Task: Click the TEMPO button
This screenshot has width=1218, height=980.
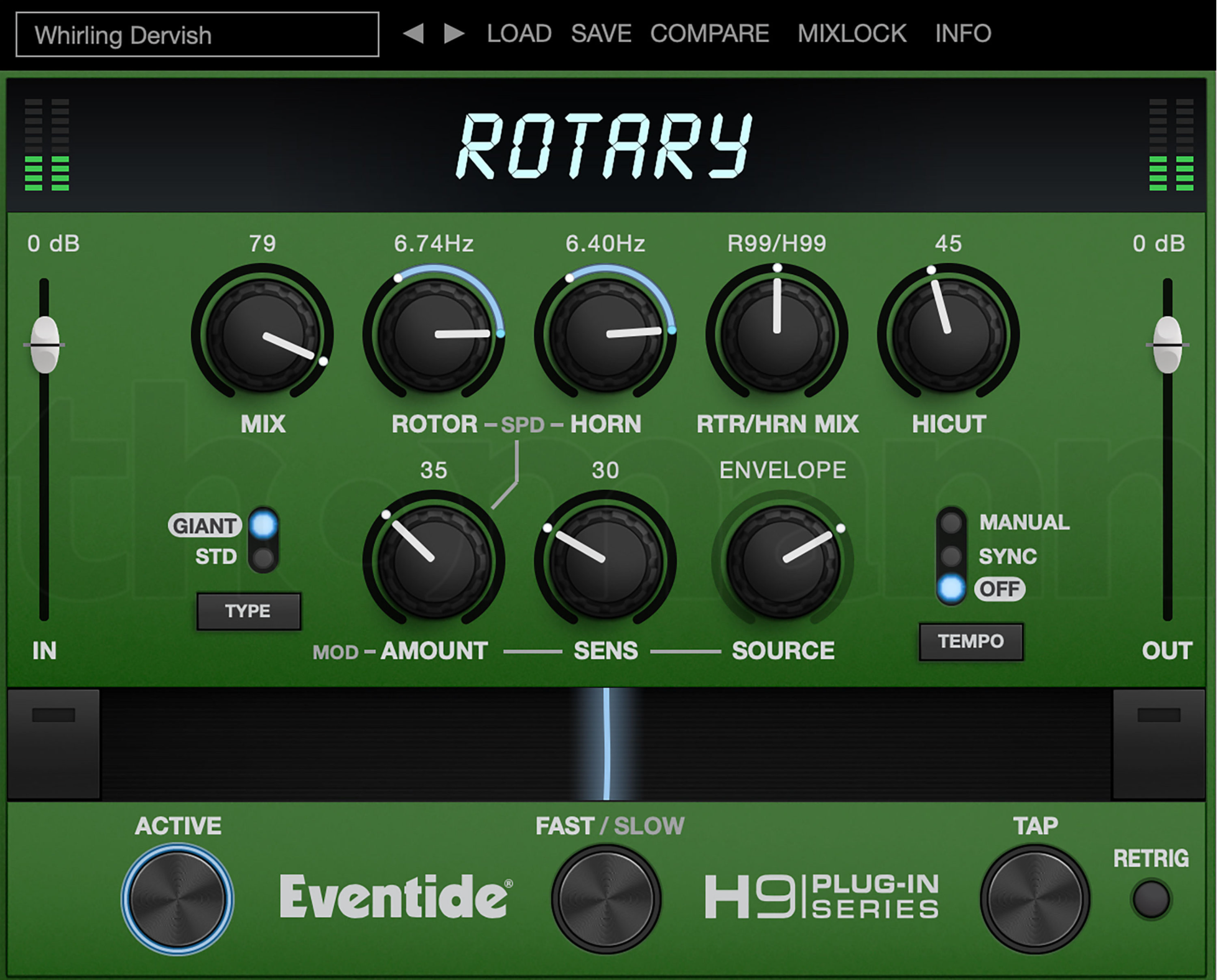Action: click(971, 641)
